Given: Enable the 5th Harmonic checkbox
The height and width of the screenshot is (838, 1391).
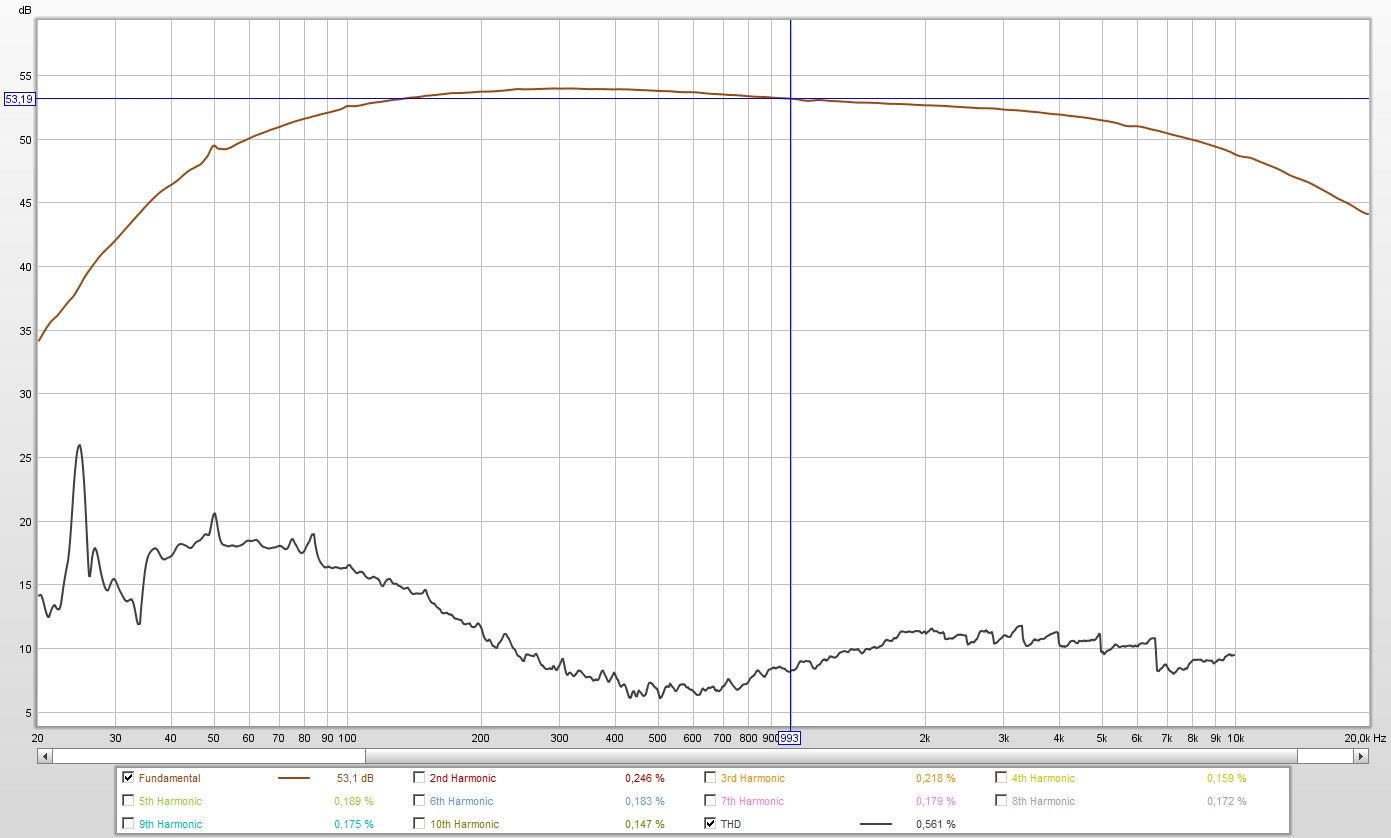Looking at the screenshot, I should (128, 800).
